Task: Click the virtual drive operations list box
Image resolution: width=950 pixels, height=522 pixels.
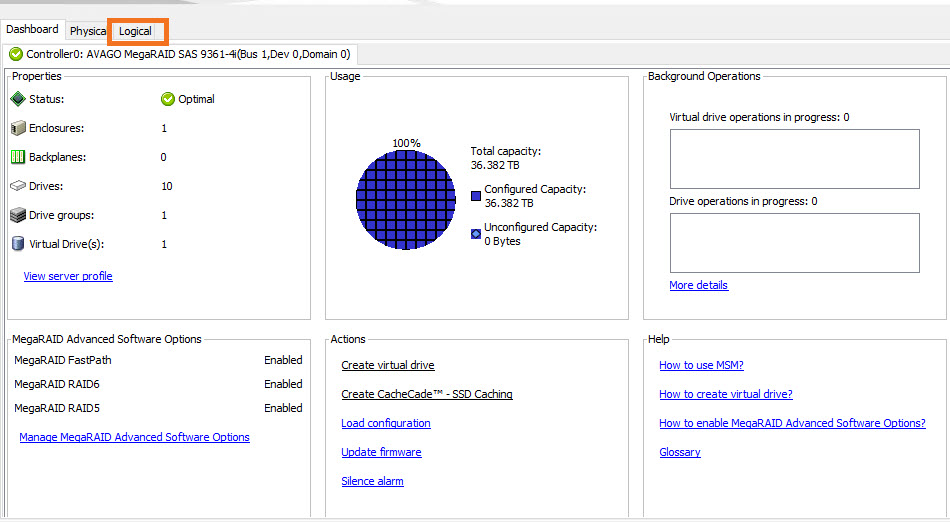Action: point(794,159)
